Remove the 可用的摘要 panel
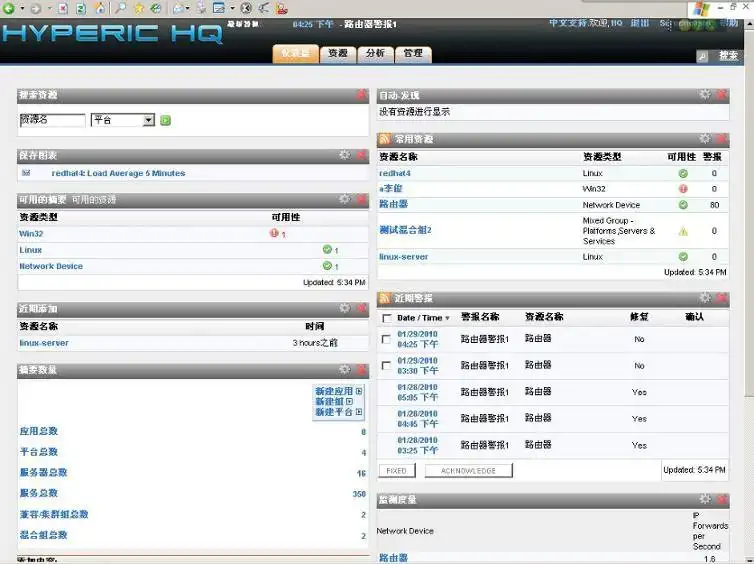The width and height of the screenshot is (754, 564). pos(362,199)
